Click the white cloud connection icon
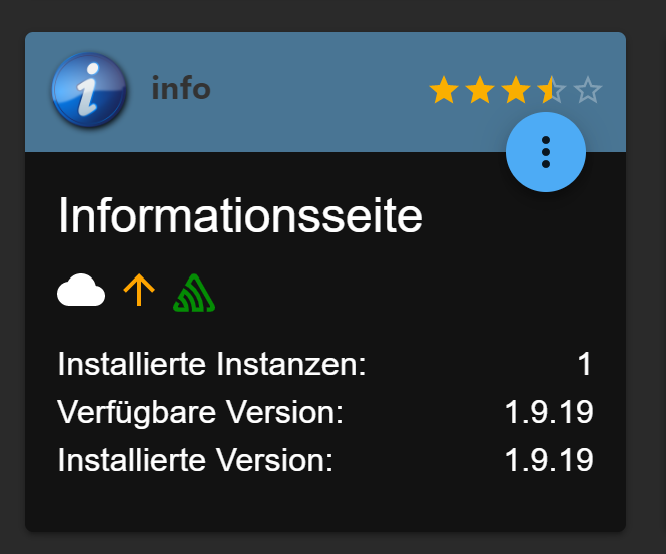The image size is (666, 554). click(x=81, y=291)
